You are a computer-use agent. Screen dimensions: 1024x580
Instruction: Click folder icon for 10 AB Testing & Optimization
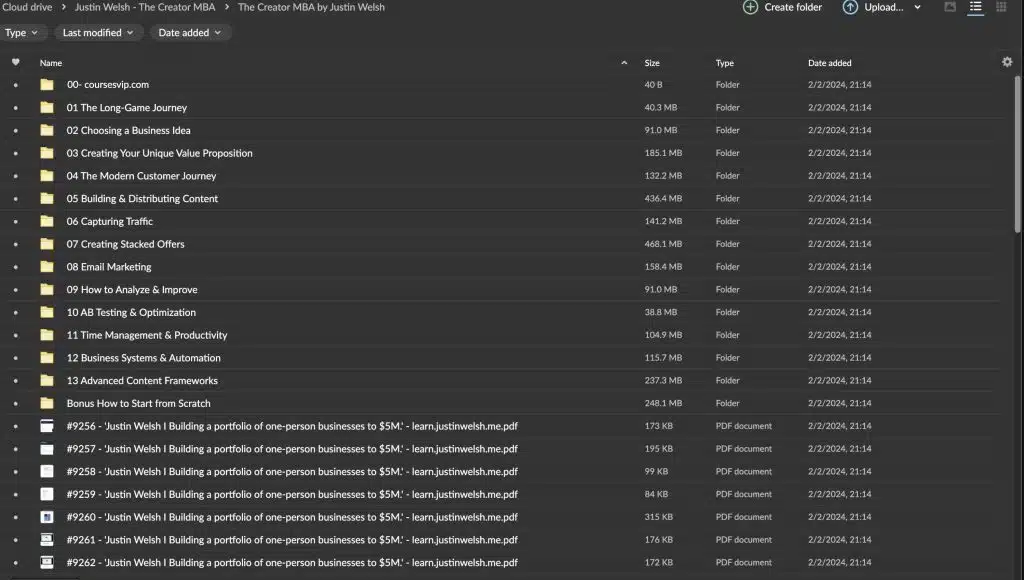click(x=47, y=312)
